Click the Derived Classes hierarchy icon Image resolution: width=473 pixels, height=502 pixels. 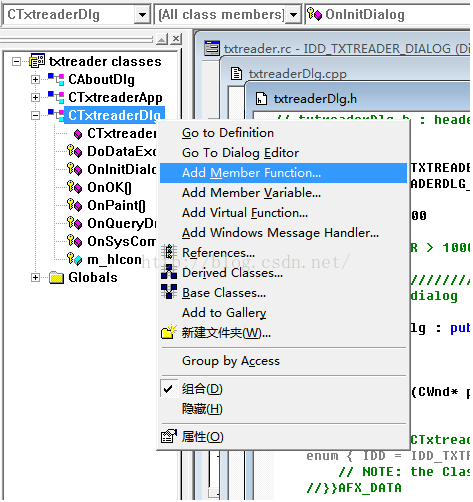[x=169, y=272]
